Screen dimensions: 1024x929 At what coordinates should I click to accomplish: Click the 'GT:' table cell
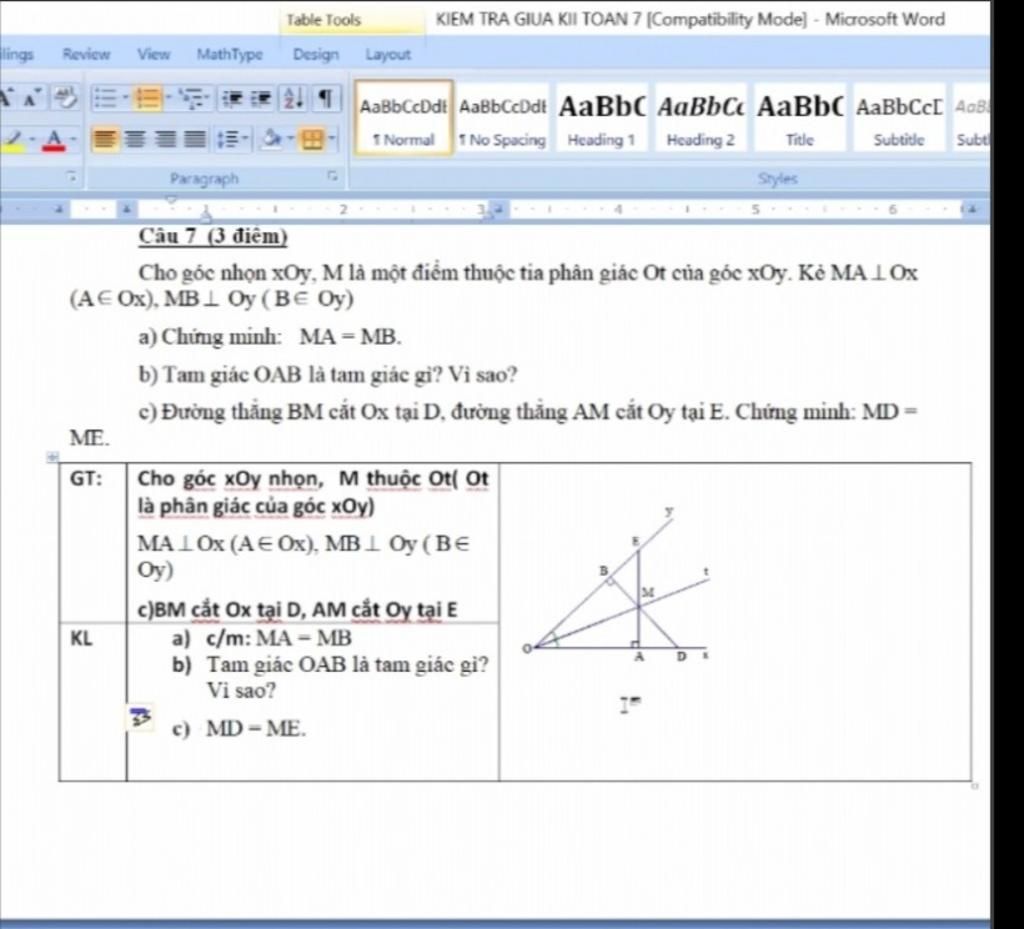[93, 542]
